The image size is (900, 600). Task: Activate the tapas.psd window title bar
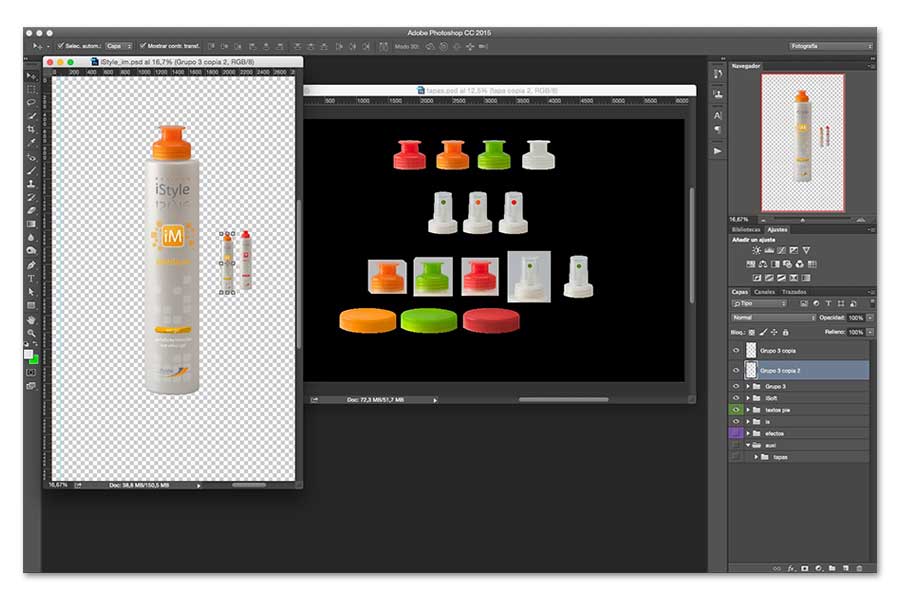pyautogui.click(x=499, y=90)
